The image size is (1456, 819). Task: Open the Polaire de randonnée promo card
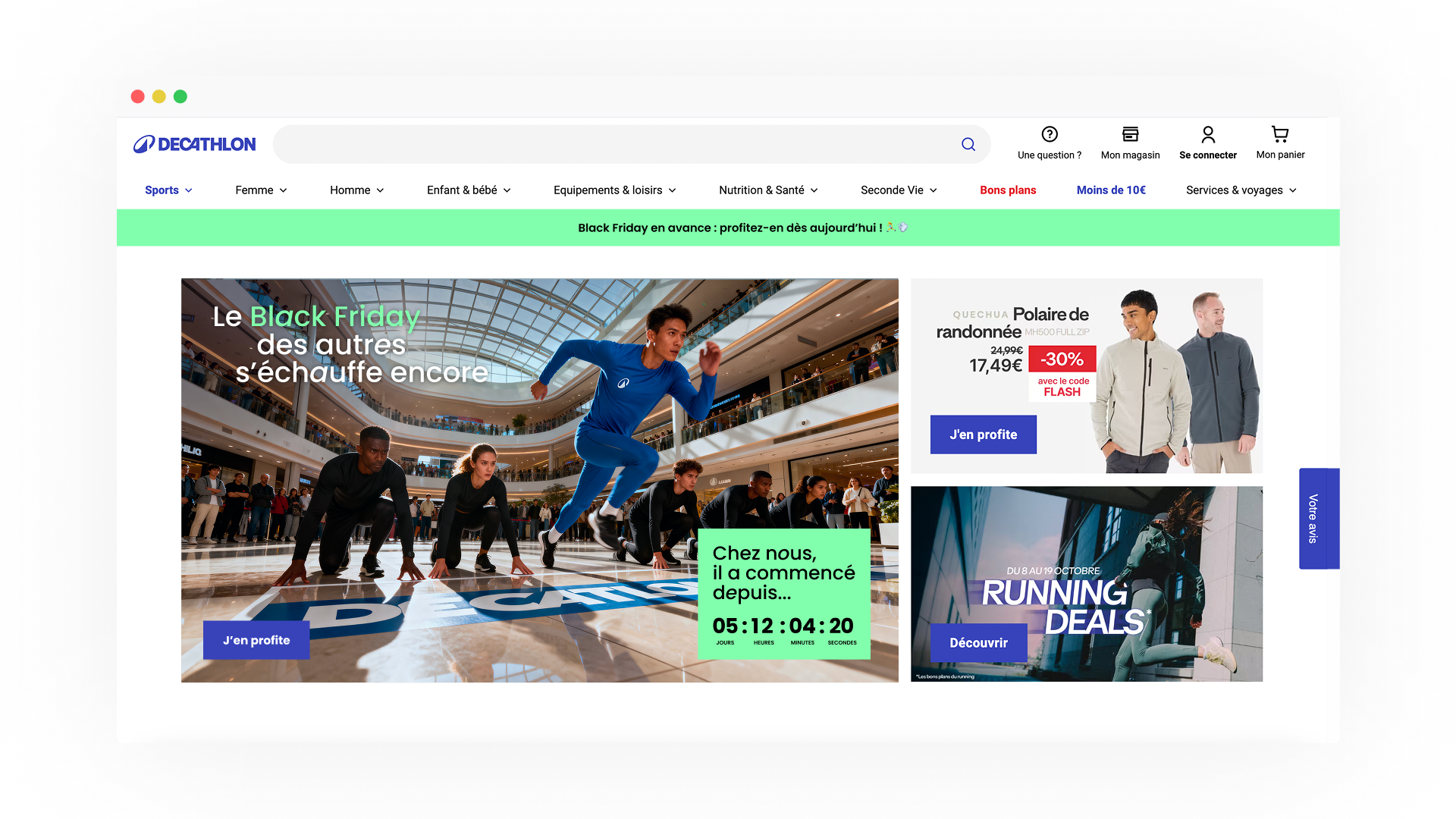(1087, 375)
